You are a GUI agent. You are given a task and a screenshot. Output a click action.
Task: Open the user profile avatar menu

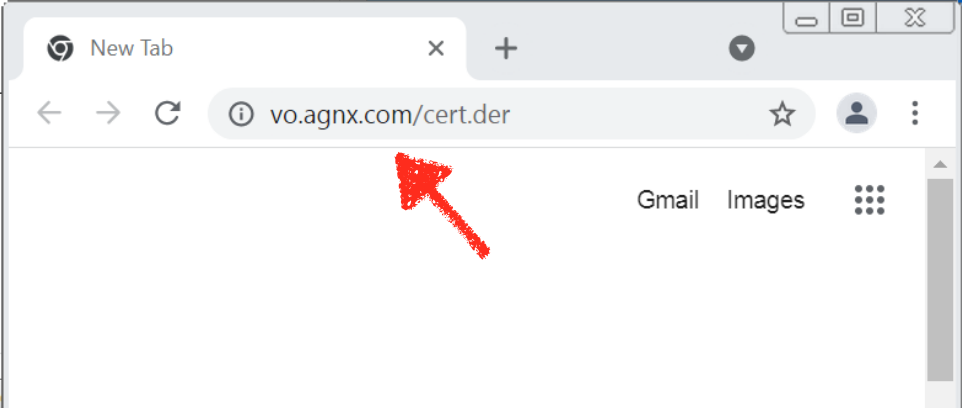(x=856, y=114)
